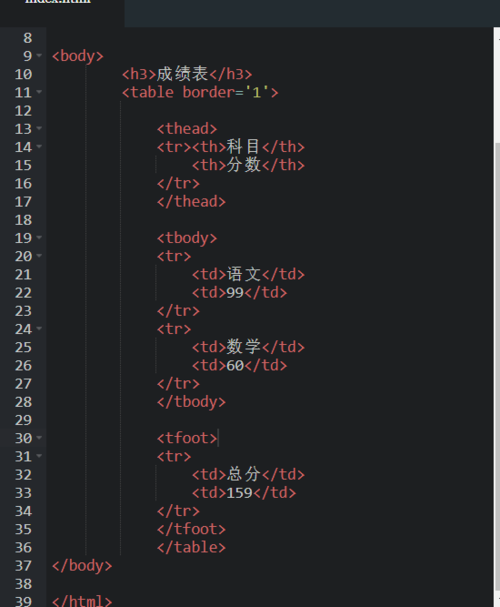Click line number 22 in the gutter

pos(23,293)
